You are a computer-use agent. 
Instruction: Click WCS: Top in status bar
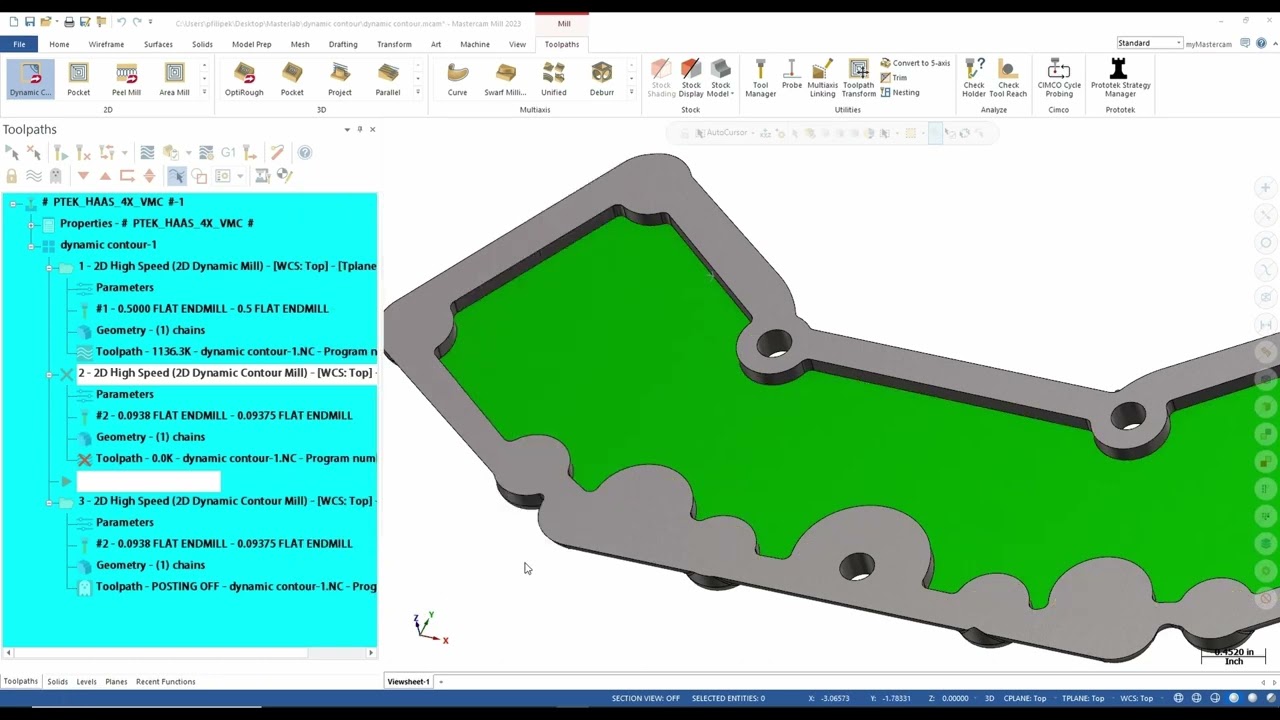point(1137,698)
